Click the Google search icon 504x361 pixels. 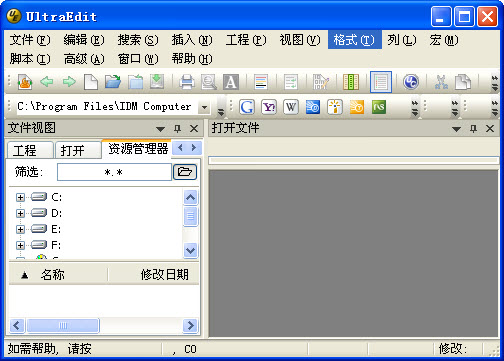click(x=247, y=107)
